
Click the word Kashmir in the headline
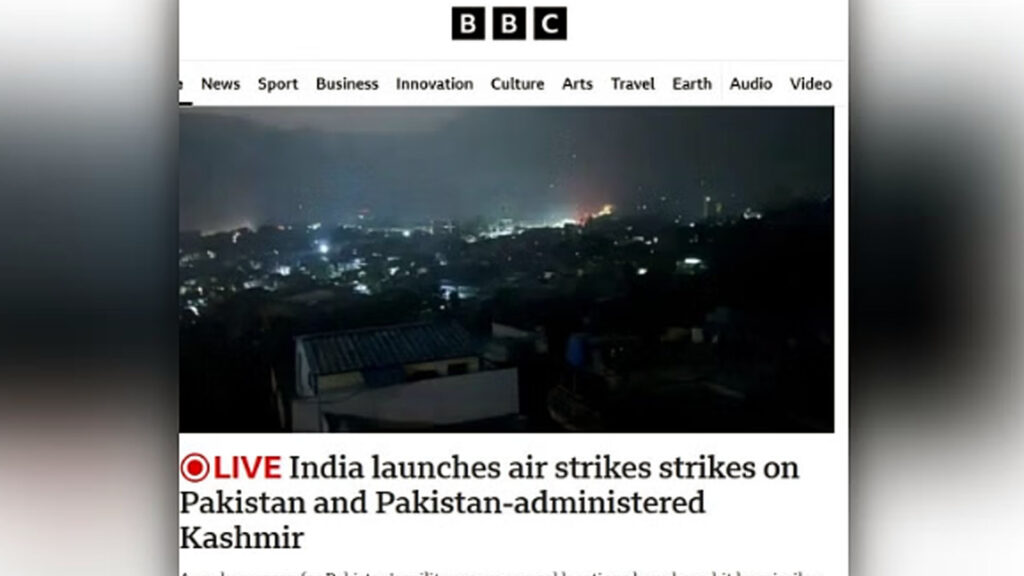tap(242, 538)
